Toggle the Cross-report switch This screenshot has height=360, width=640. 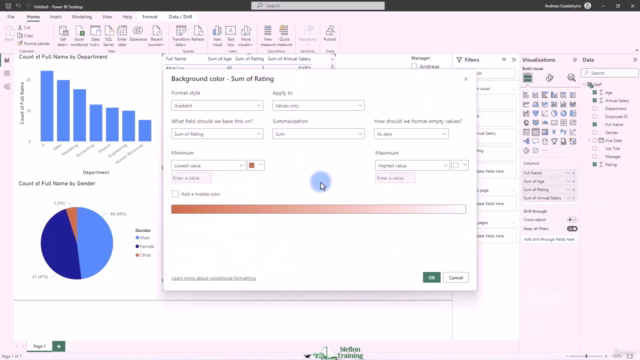[x=572, y=220]
